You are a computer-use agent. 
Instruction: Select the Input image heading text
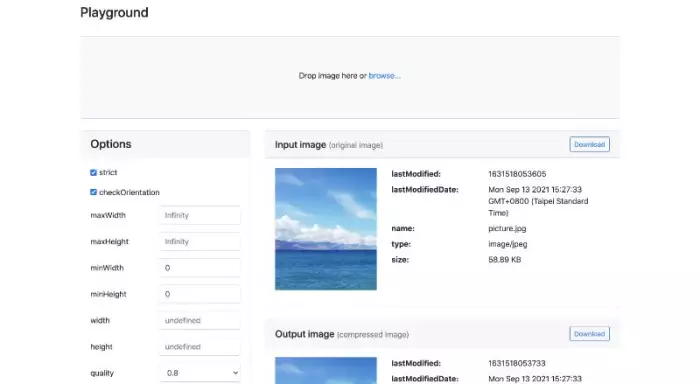(300, 145)
